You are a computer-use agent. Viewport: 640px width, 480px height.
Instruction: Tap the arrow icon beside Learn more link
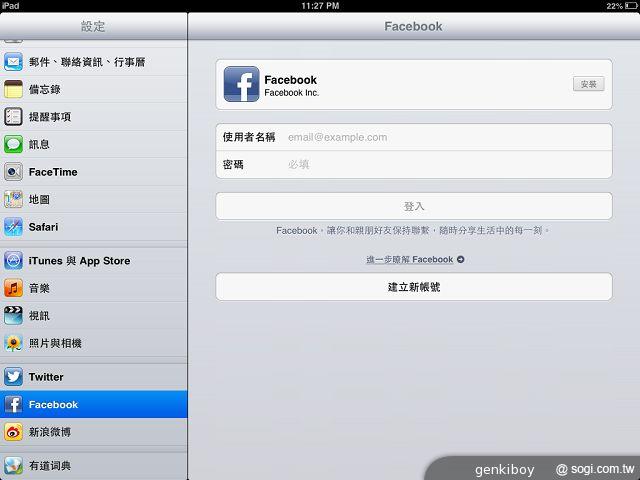(x=460, y=259)
